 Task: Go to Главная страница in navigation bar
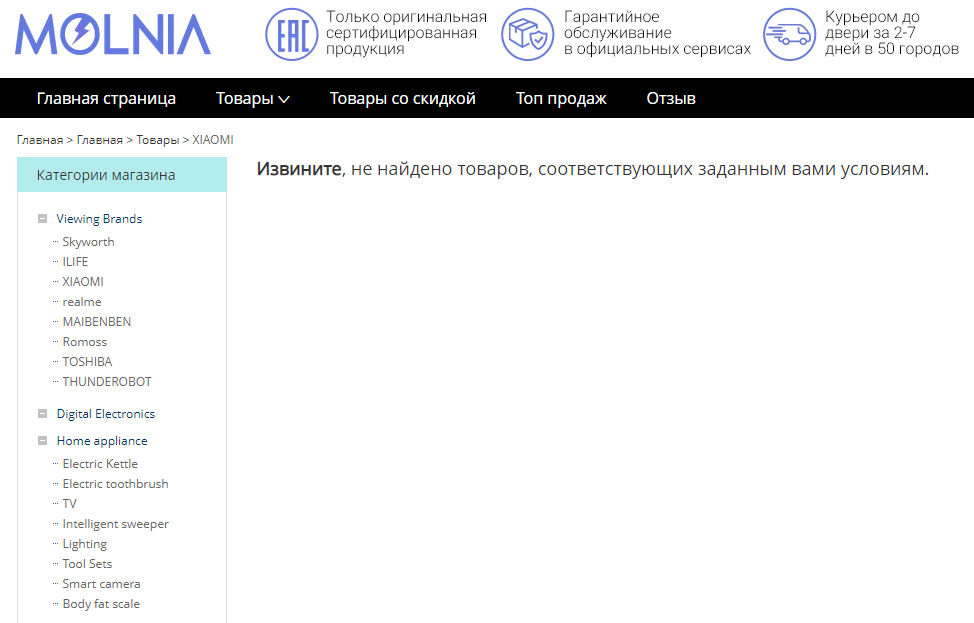(x=106, y=98)
